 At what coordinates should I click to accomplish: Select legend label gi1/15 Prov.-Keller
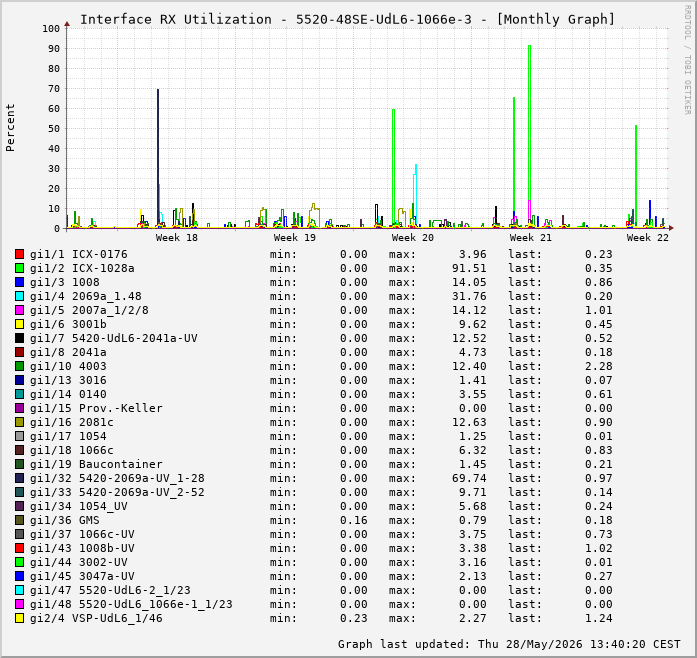96,408
